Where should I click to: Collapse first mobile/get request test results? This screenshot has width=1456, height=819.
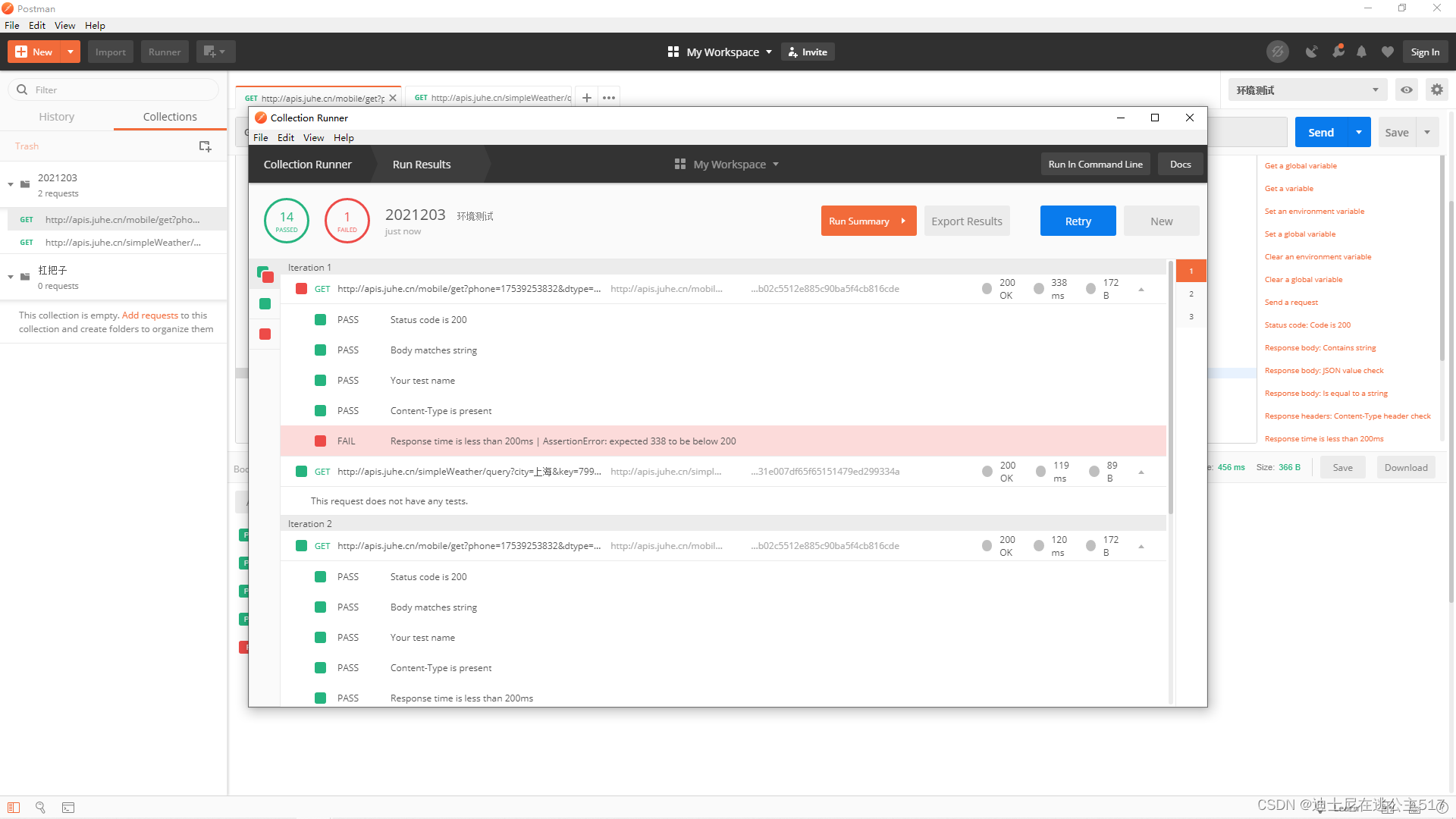point(1141,290)
